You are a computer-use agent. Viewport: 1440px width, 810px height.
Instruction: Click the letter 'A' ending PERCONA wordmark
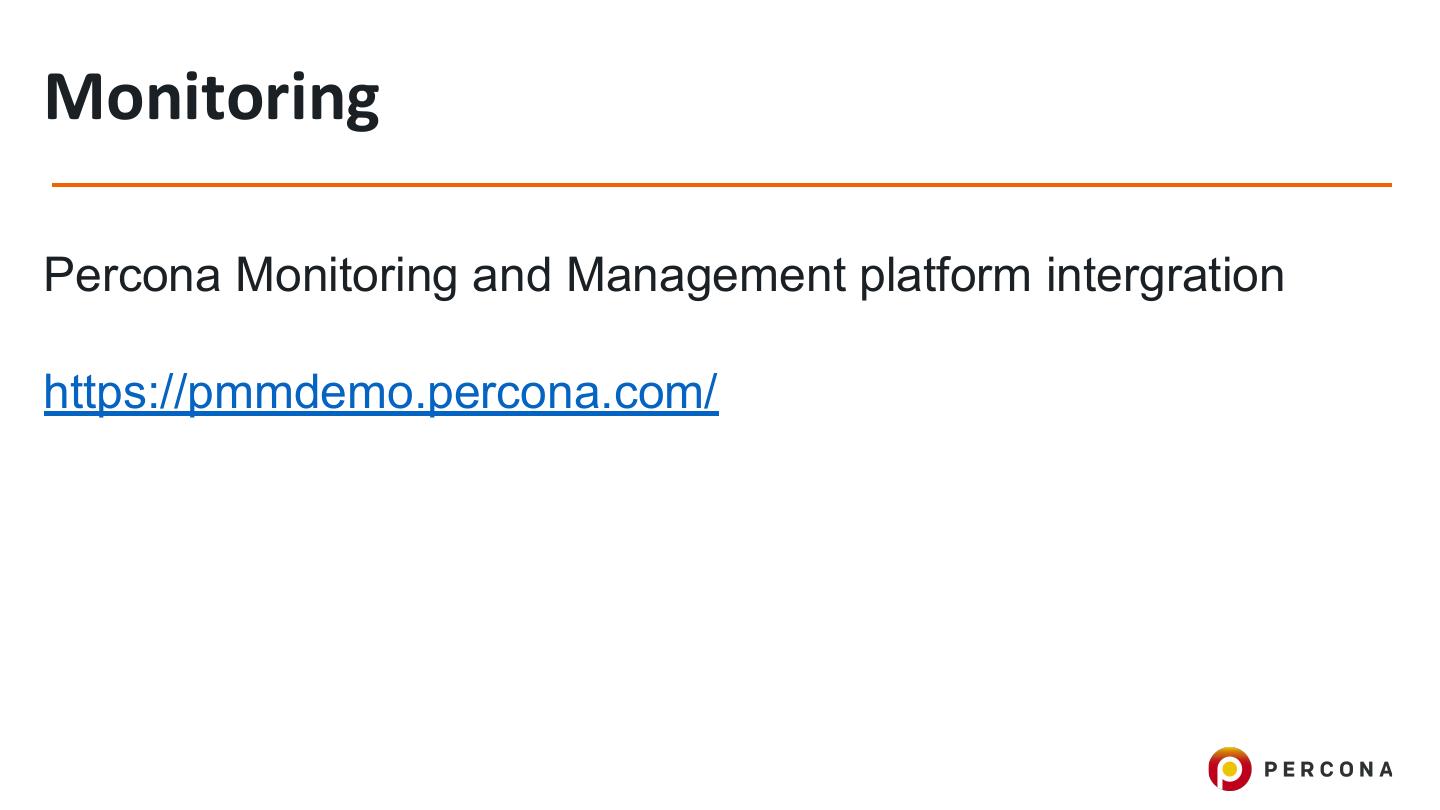click(1384, 769)
